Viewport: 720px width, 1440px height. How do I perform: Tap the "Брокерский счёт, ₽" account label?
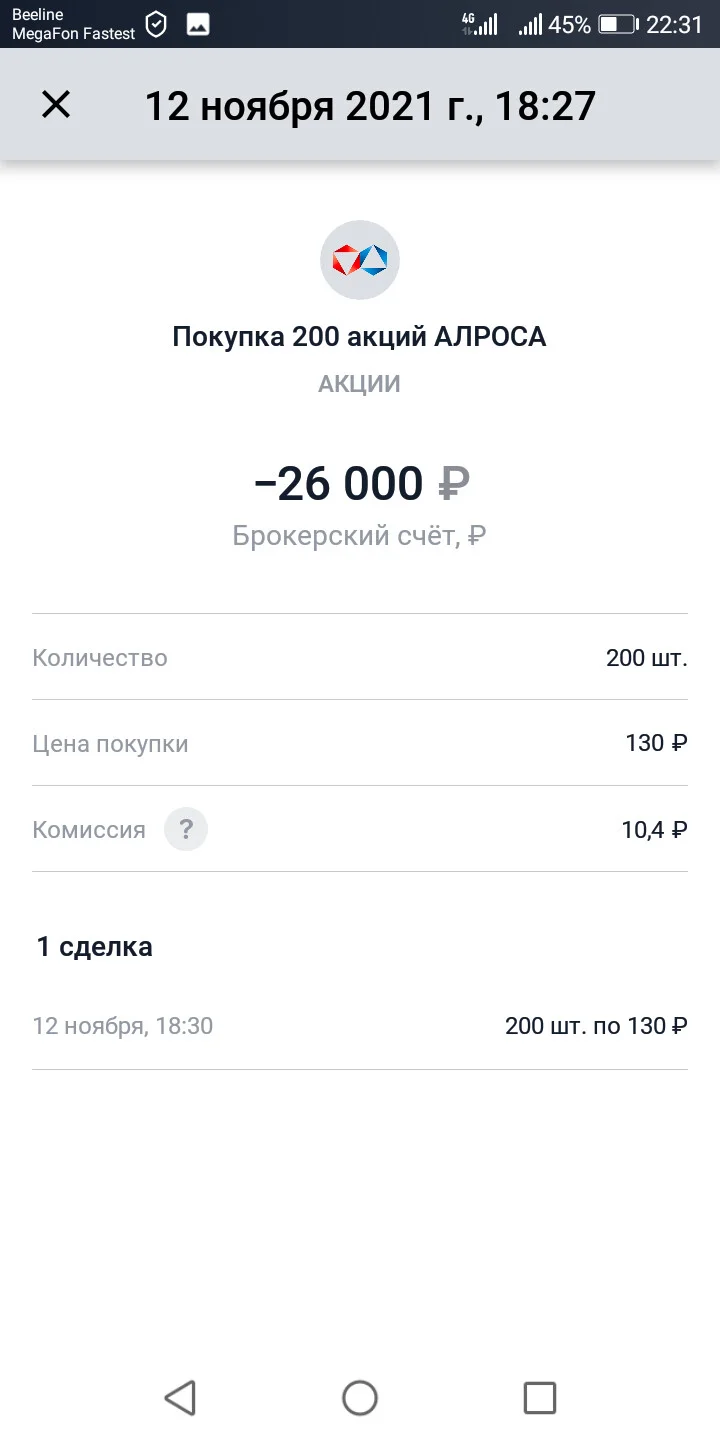point(360,536)
